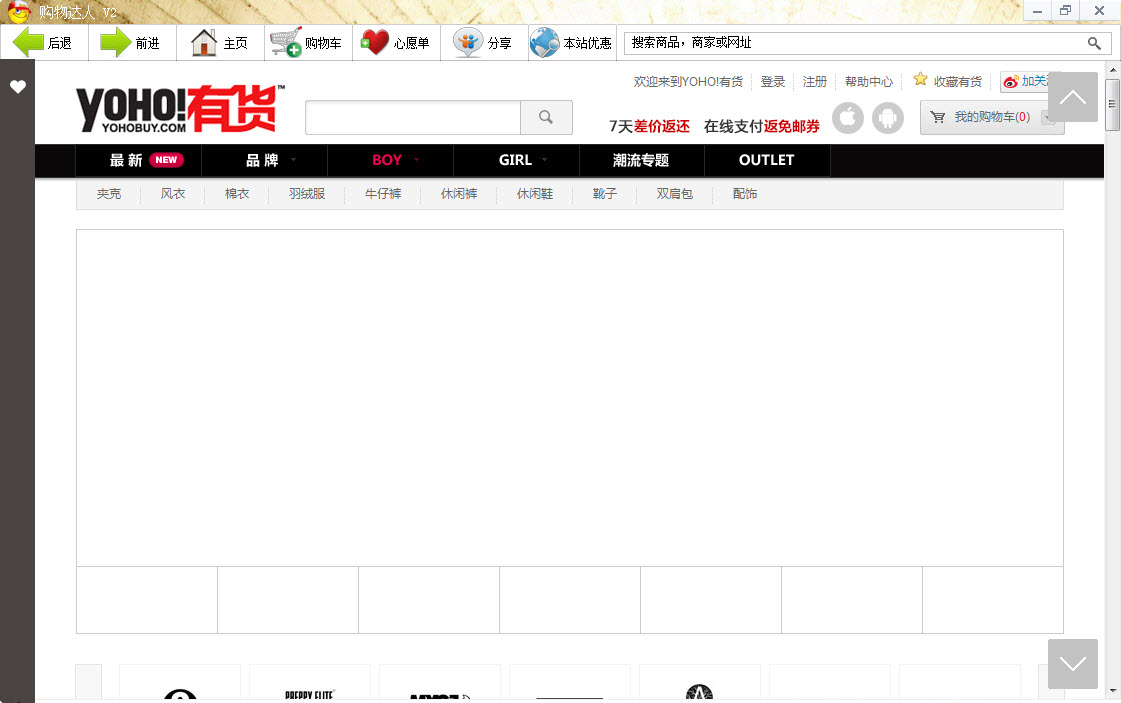Click the magnifier in the toolbar search box
Screen dimensions: 1121x703
click(x=1094, y=43)
